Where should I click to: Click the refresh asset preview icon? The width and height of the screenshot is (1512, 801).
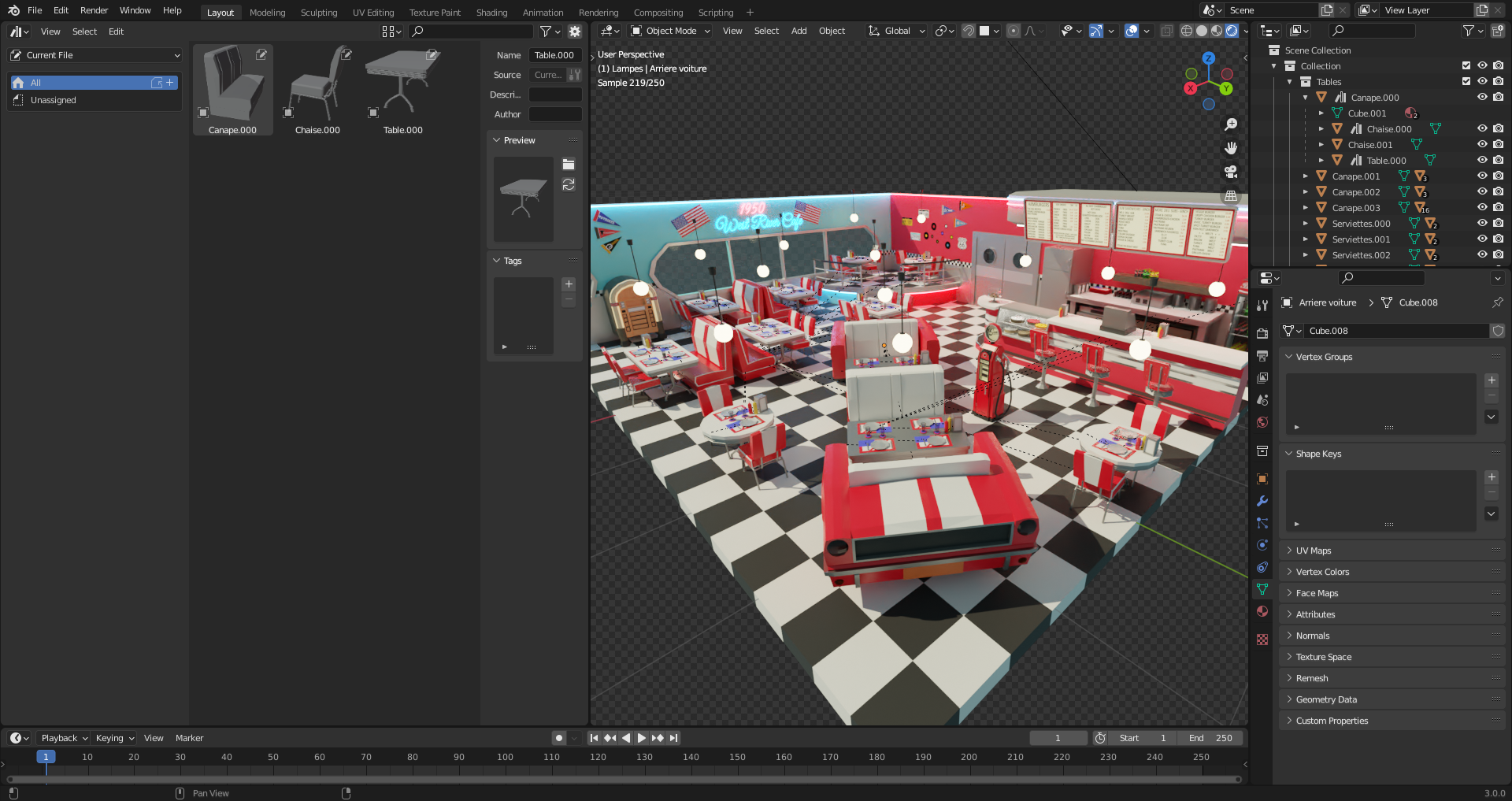[569, 184]
